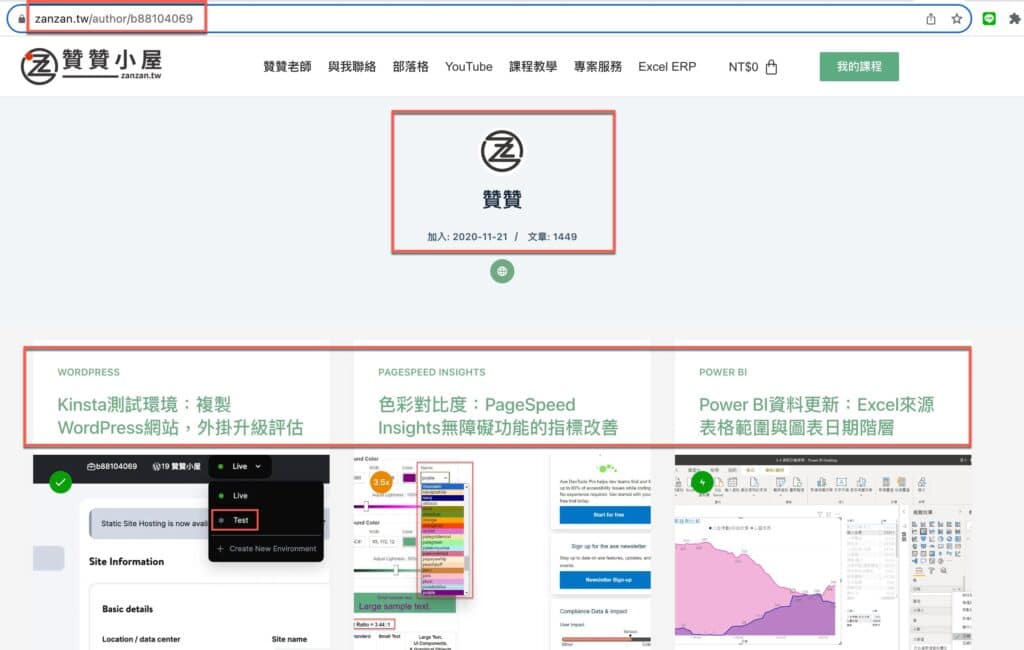Open the 贊贊老師 menu item
The height and width of the screenshot is (650, 1024).
[287, 67]
